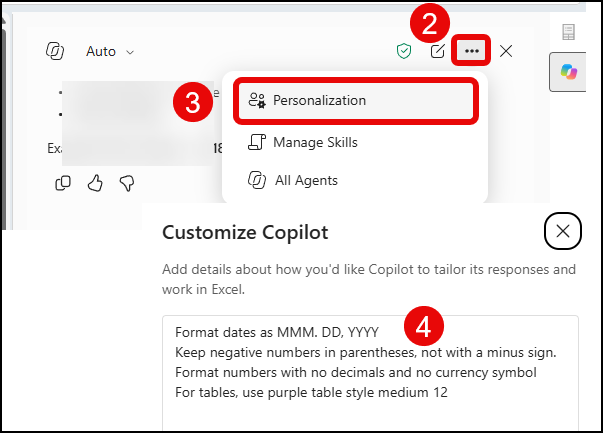Click the 'Add details about how you'd like' description
Viewport: 603px width, 433px height.
[369, 279]
